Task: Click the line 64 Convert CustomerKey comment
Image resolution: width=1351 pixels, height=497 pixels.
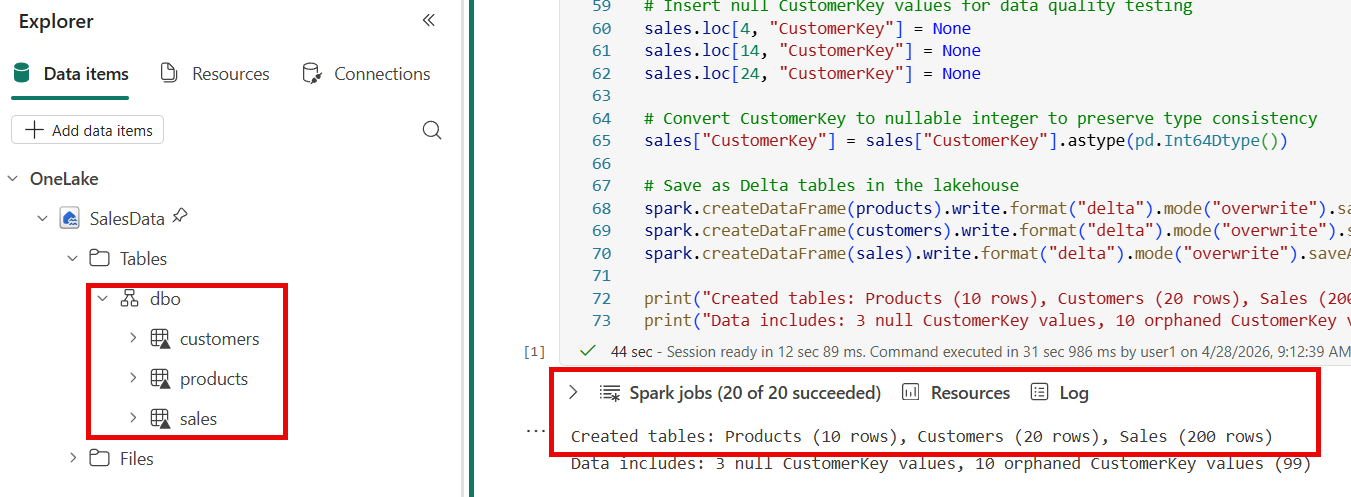Action: [x=981, y=118]
